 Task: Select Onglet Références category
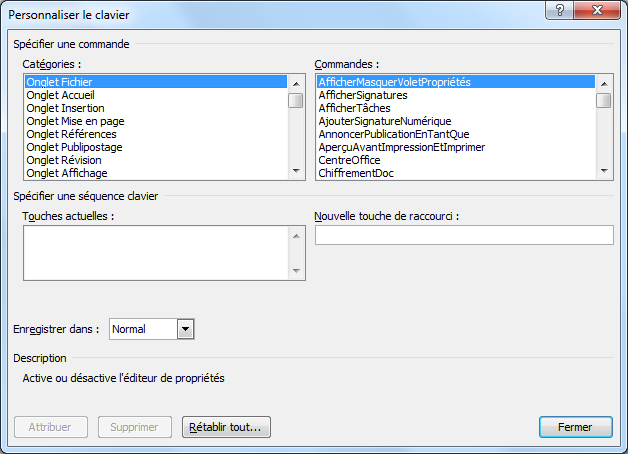click(156, 134)
